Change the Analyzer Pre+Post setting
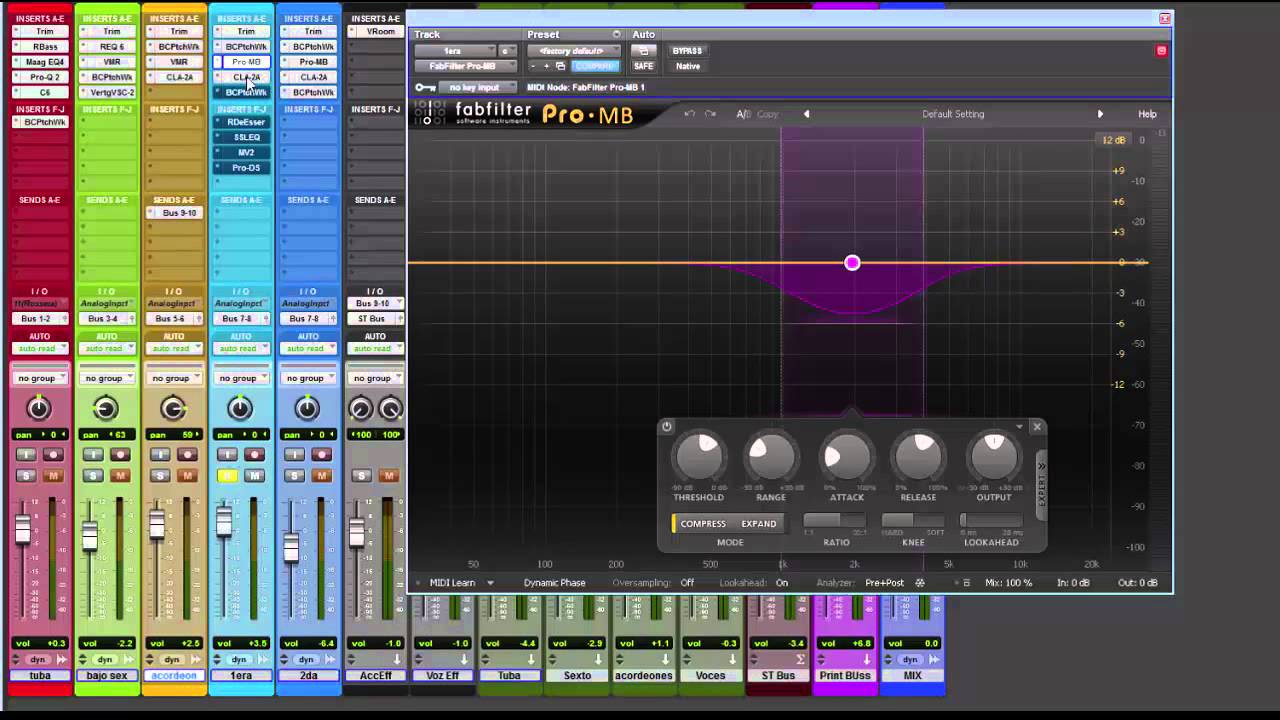This screenshot has height=720, width=1280. (x=885, y=583)
